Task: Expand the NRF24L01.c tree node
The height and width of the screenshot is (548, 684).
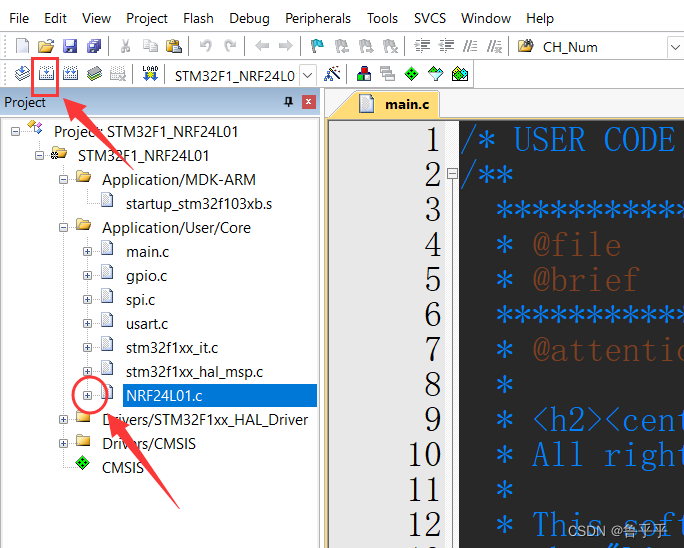Action: (x=87, y=395)
